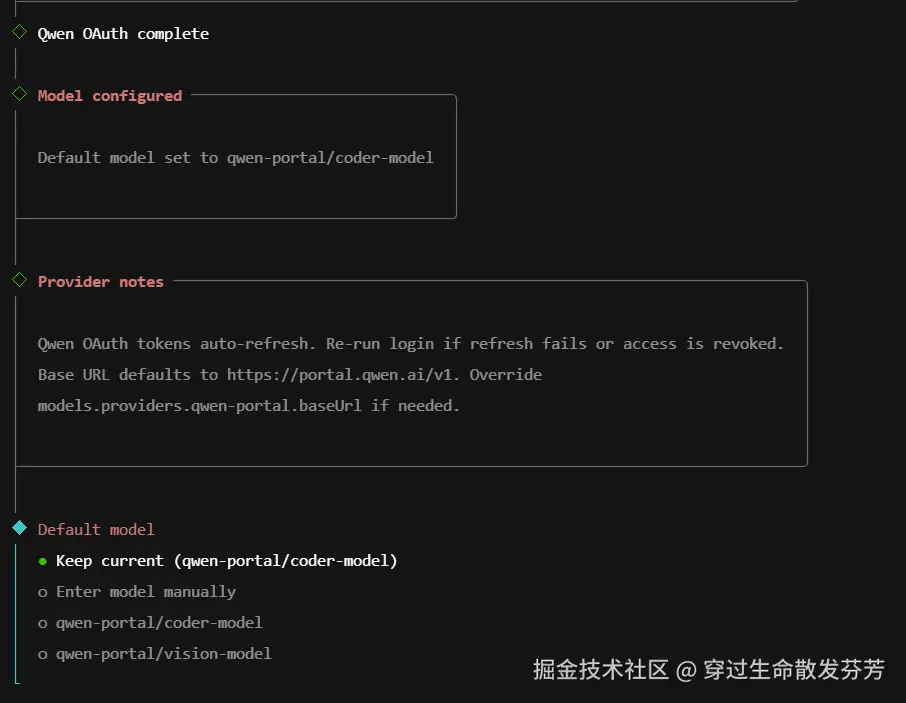This screenshot has height=703, width=906.
Task: Select the green radio dot for Keep current
Action: click(x=43, y=561)
